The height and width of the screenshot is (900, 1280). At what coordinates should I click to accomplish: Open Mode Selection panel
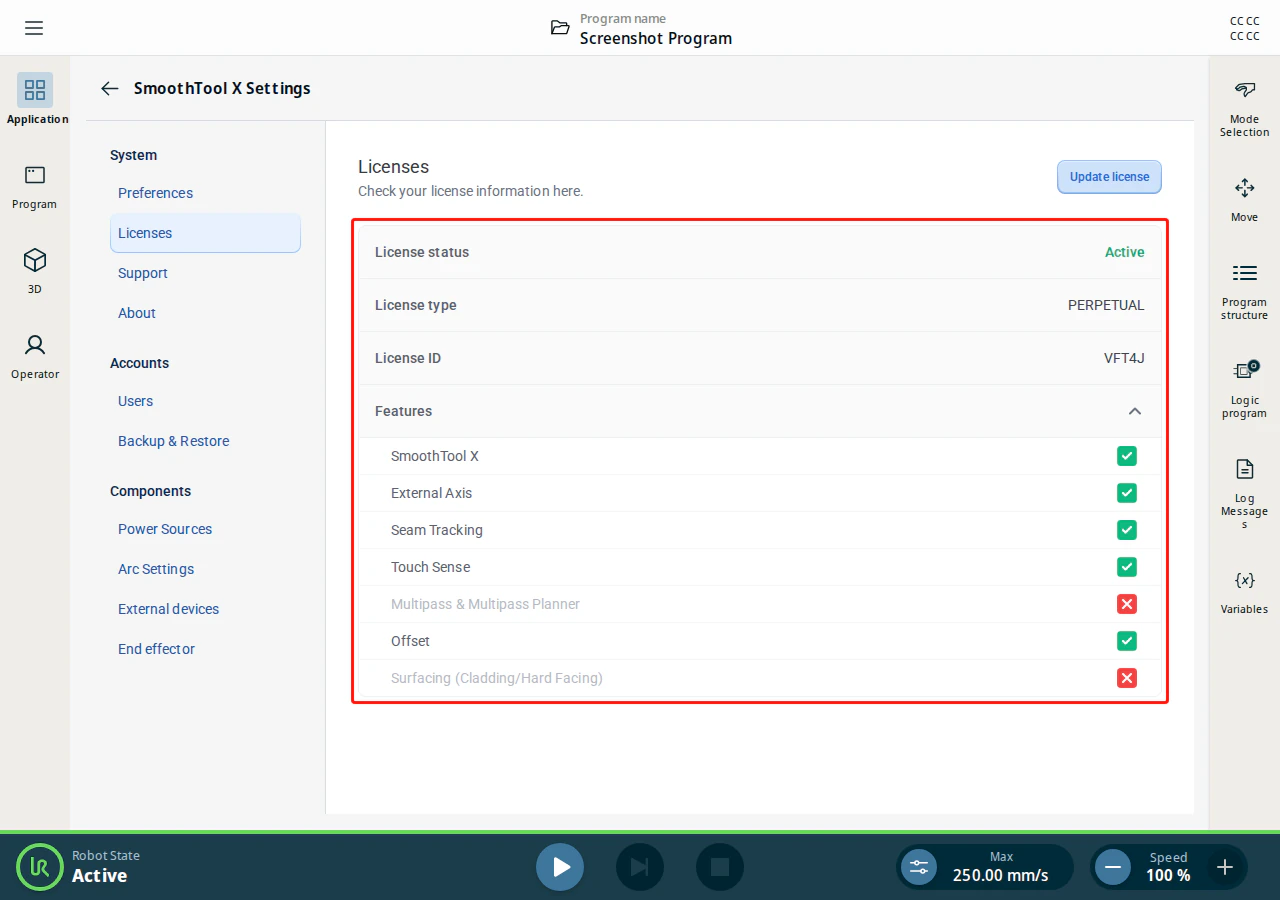(x=1244, y=109)
